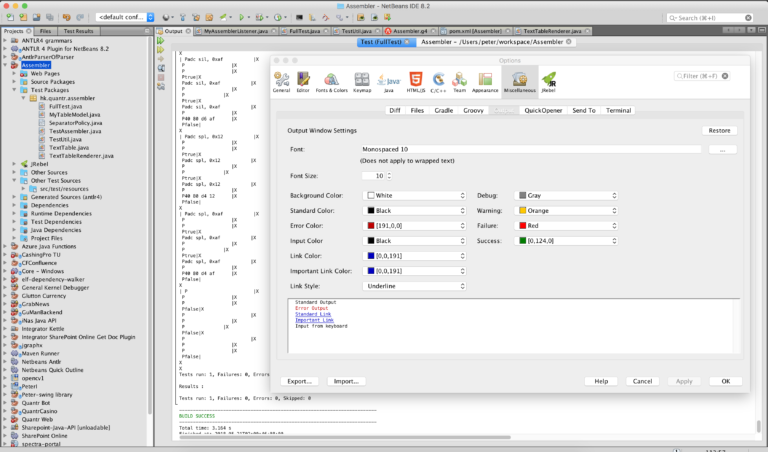768x452 pixels.
Task: Click Build Project hammer icon
Action: click(x=182, y=17)
